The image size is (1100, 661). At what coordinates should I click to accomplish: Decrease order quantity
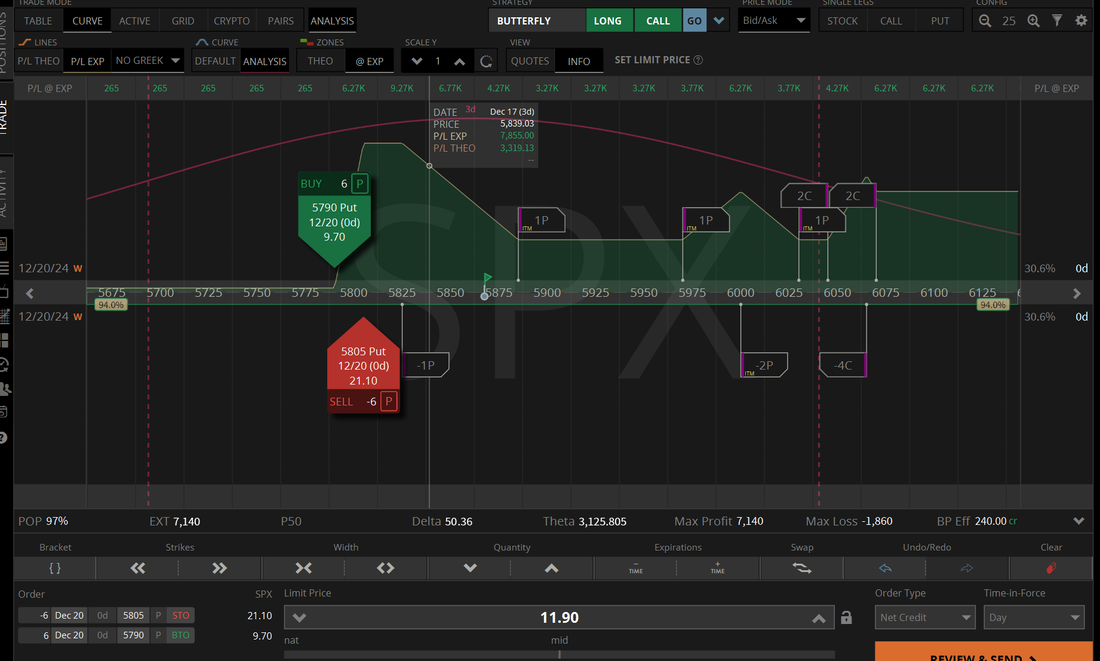470,568
